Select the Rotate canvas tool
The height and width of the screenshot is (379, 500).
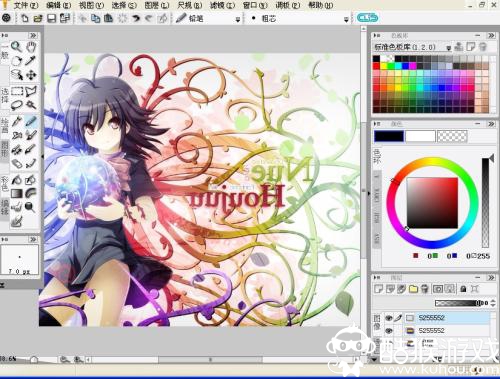pyautogui.click(x=17, y=61)
